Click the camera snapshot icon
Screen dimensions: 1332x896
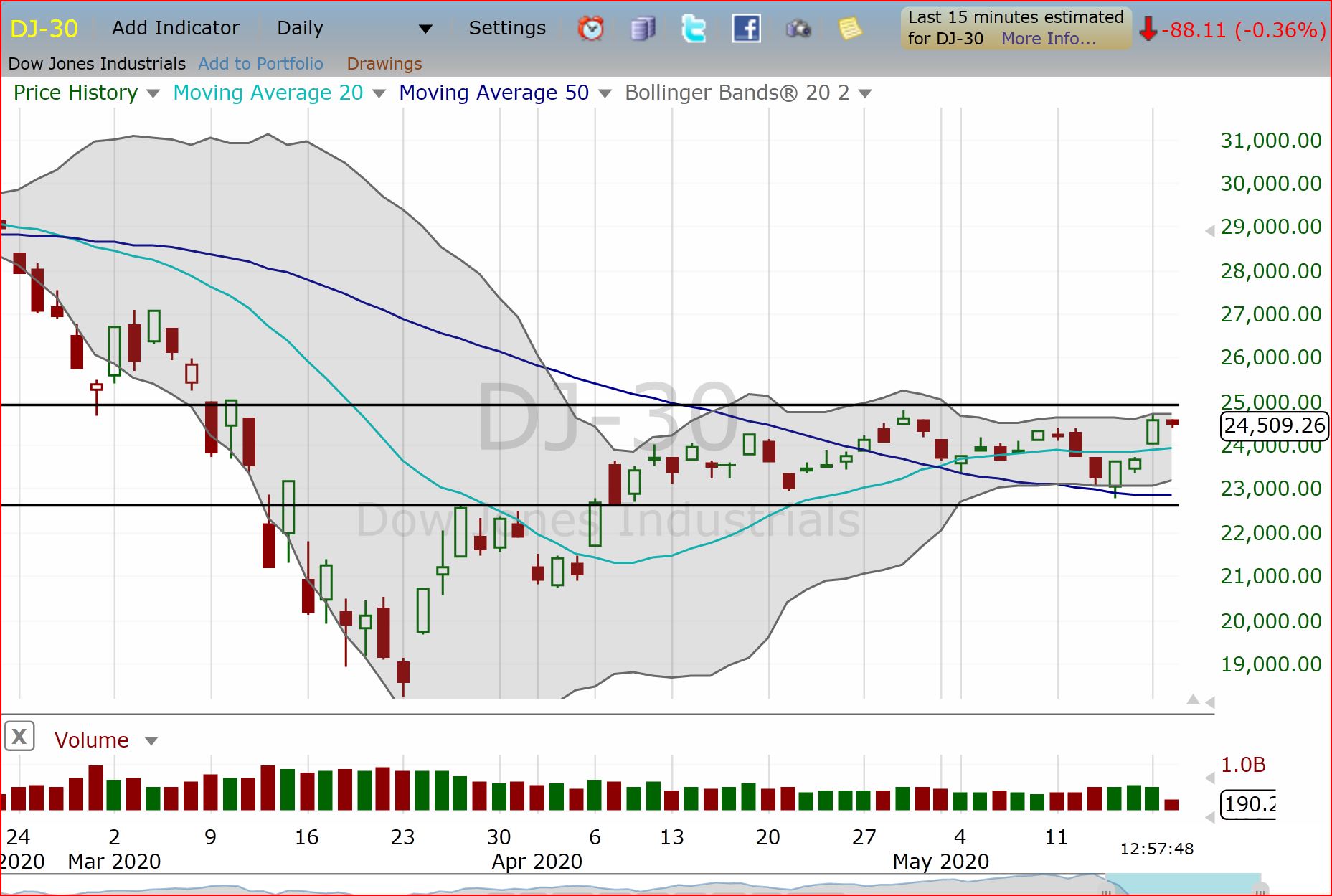tap(798, 29)
